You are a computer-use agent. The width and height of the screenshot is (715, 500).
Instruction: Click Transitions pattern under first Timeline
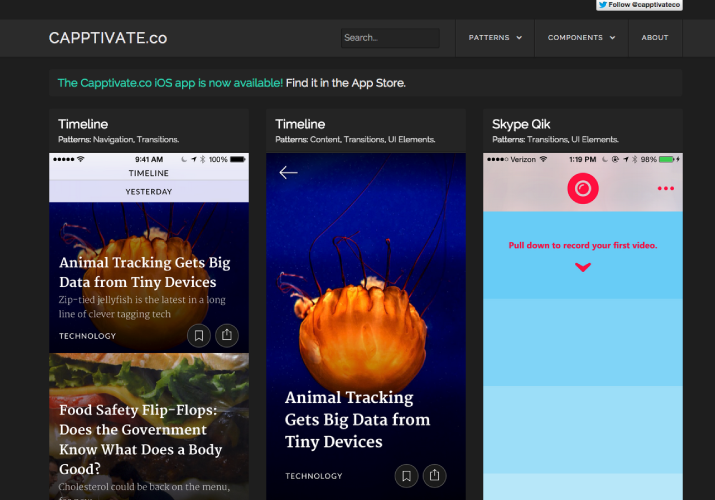tap(157, 139)
